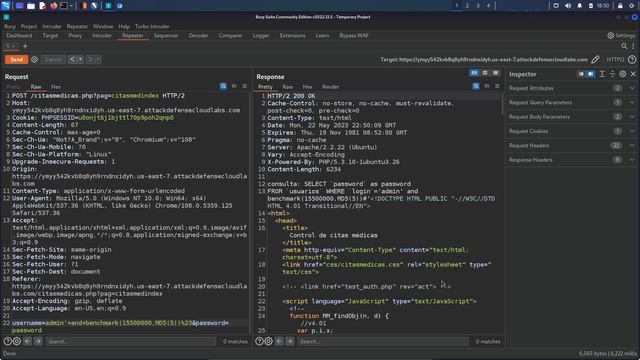Switch to the Extensions tab
Image resolution: width=640 pixels, height=360 pixels.
coord(292,36)
